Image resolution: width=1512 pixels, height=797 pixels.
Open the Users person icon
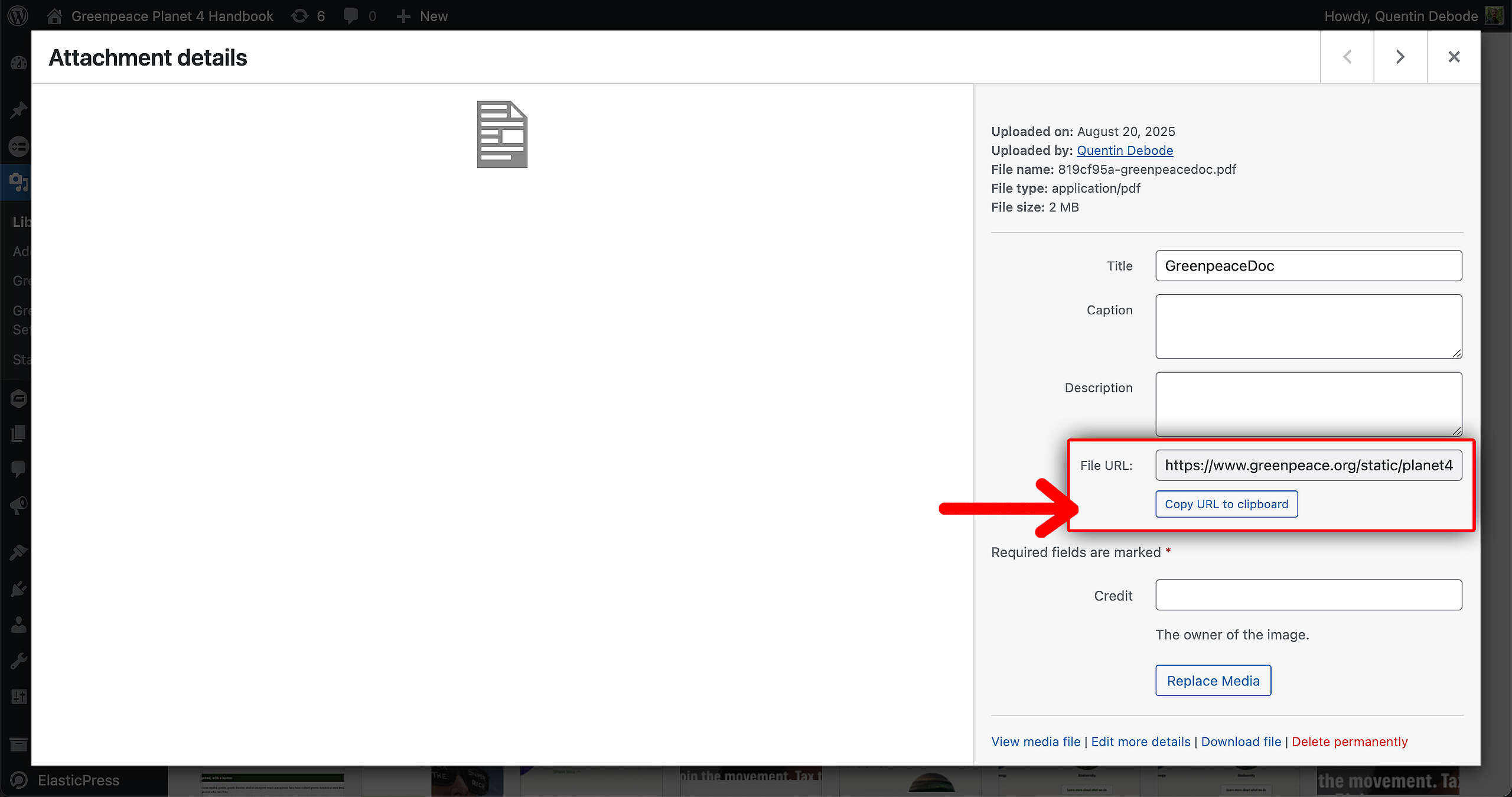(x=18, y=624)
